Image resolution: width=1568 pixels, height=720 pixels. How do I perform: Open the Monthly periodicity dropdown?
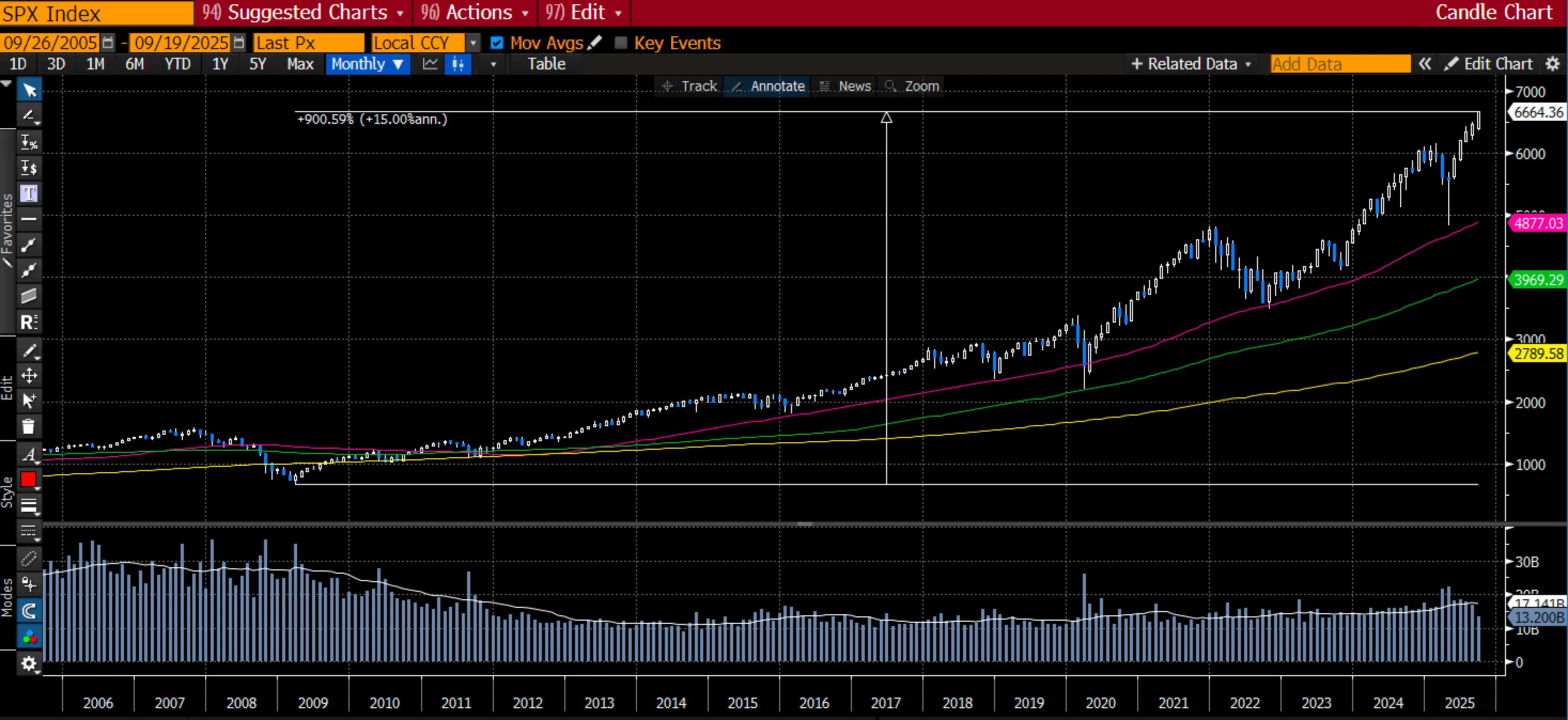tap(367, 64)
